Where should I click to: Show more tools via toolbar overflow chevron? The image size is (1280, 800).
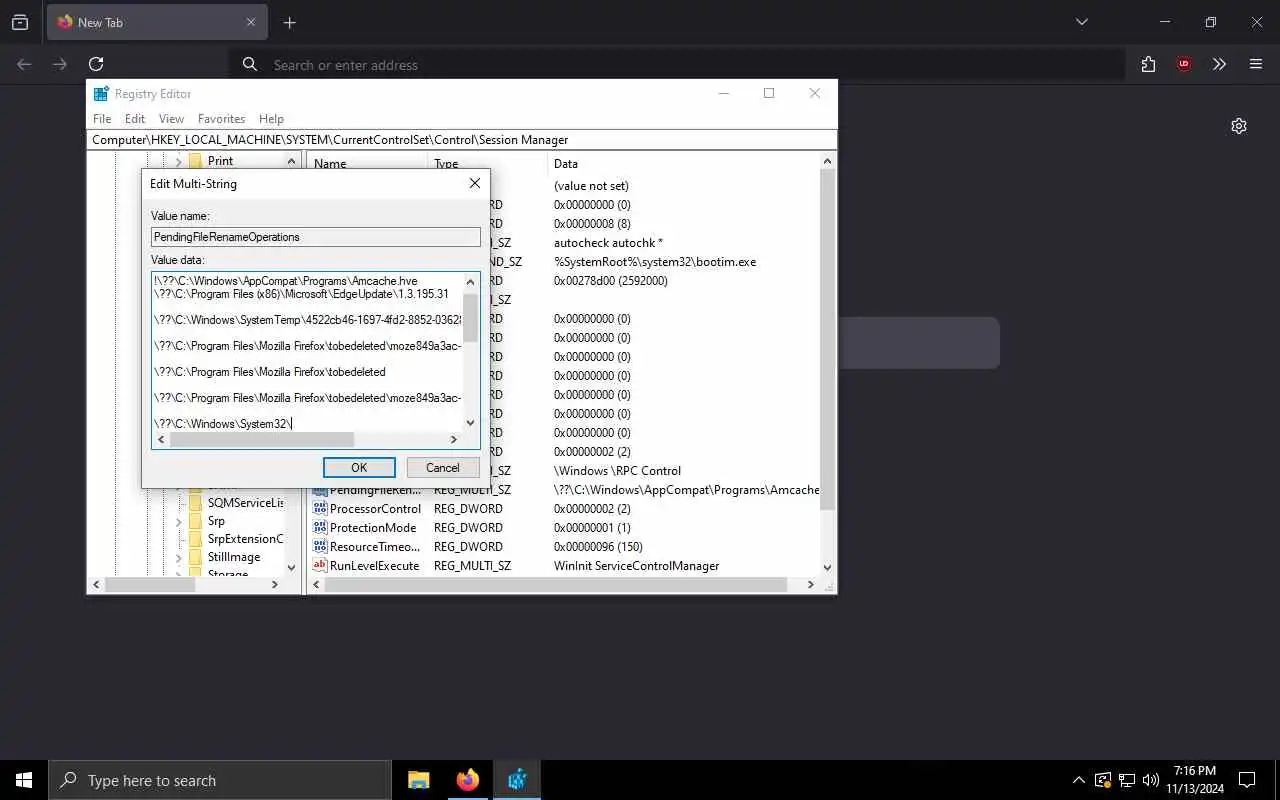click(x=1219, y=64)
